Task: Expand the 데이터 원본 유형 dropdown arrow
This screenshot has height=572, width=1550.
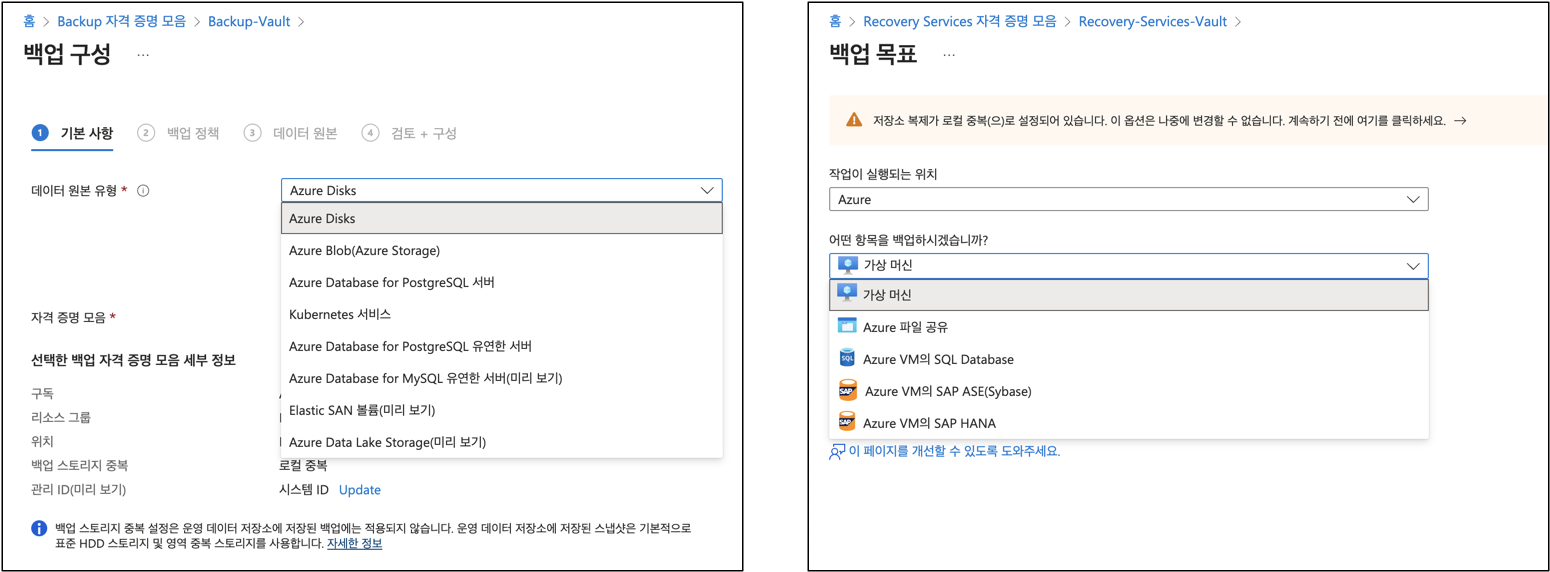Action: (707, 190)
